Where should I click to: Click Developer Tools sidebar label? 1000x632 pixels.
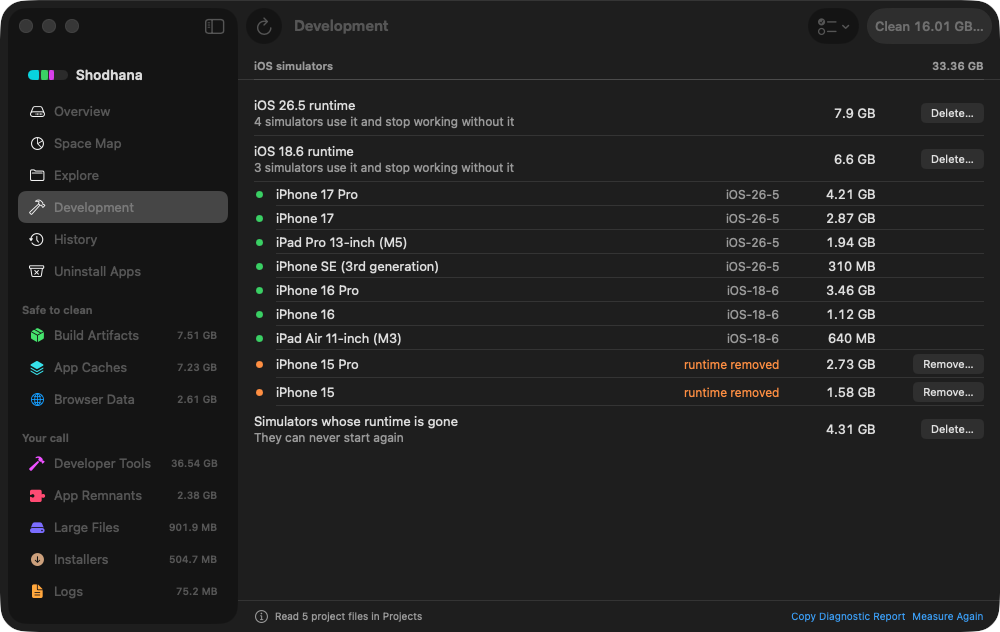pos(102,464)
